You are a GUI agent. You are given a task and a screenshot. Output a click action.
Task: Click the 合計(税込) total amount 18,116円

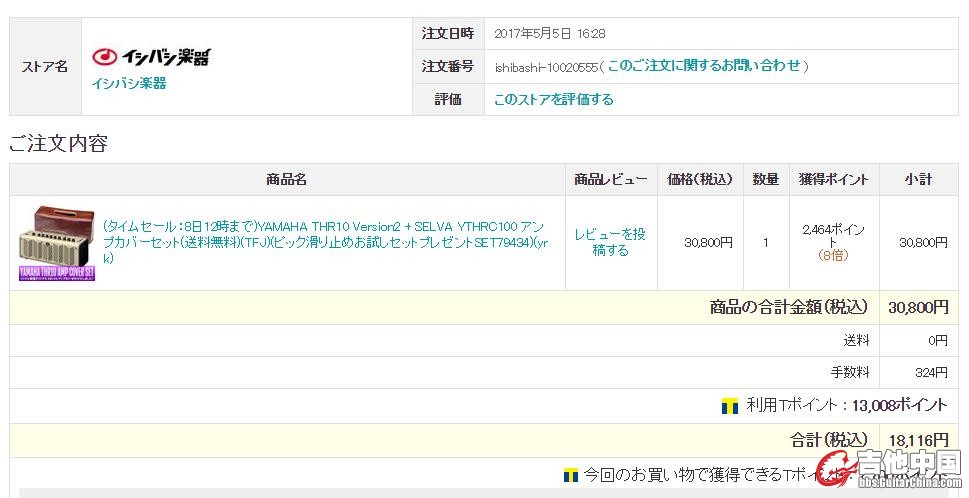pyautogui.click(x=918, y=440)
